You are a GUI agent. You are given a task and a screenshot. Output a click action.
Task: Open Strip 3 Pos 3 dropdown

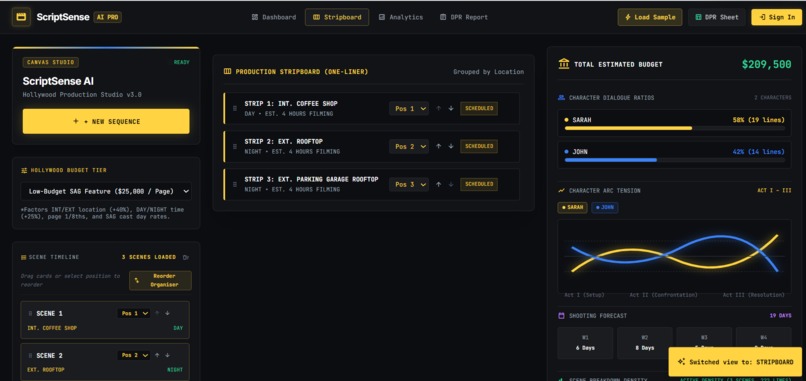click(x=409, y=184)
